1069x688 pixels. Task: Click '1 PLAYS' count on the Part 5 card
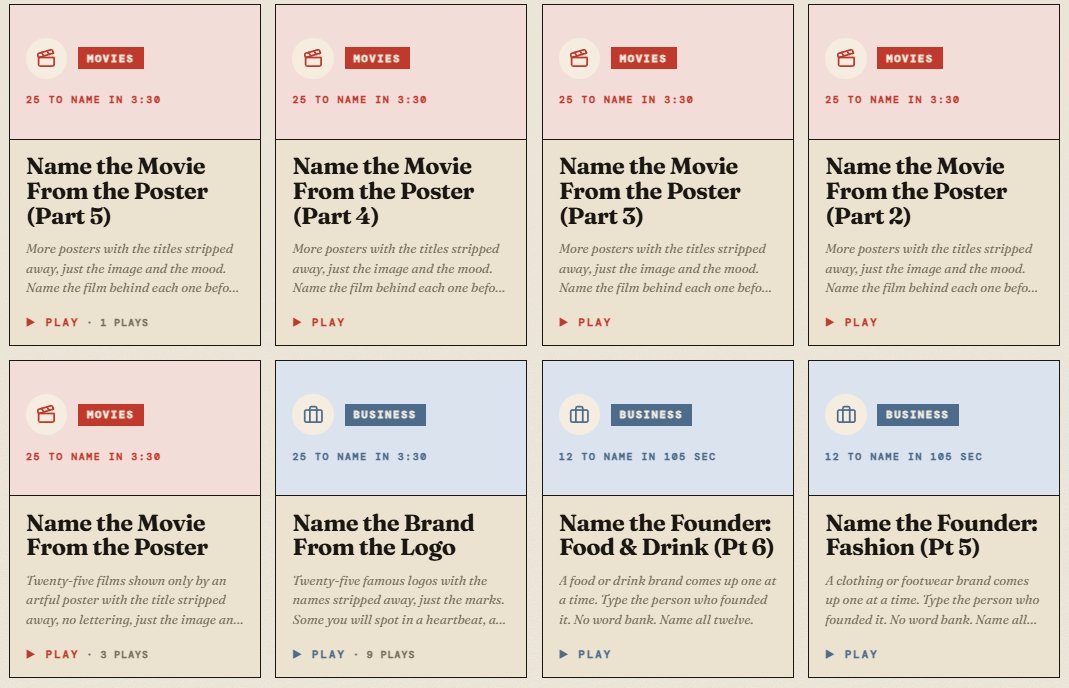pyautogui.click(x=124, y=323)
